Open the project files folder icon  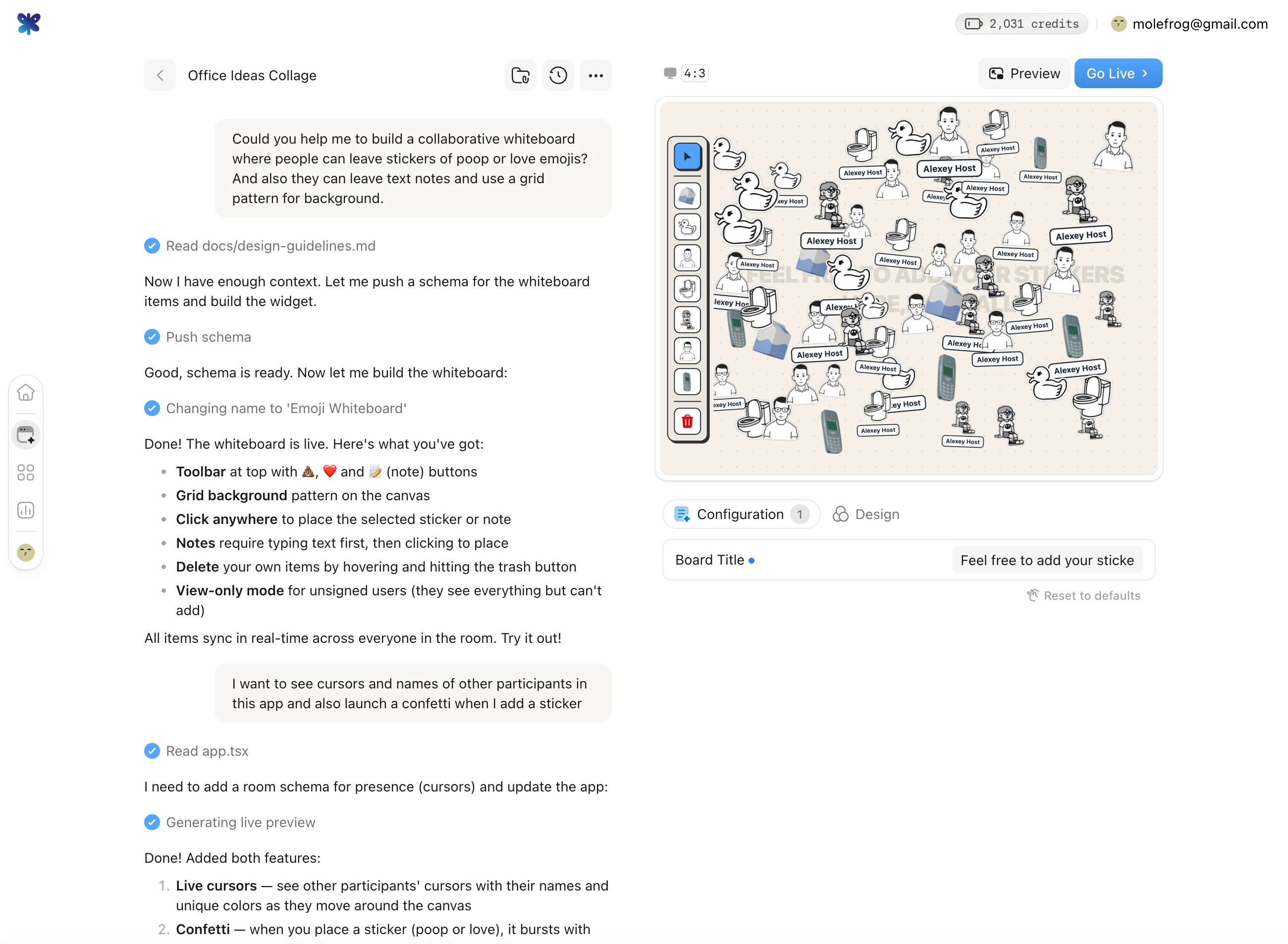tap(520, 75)
